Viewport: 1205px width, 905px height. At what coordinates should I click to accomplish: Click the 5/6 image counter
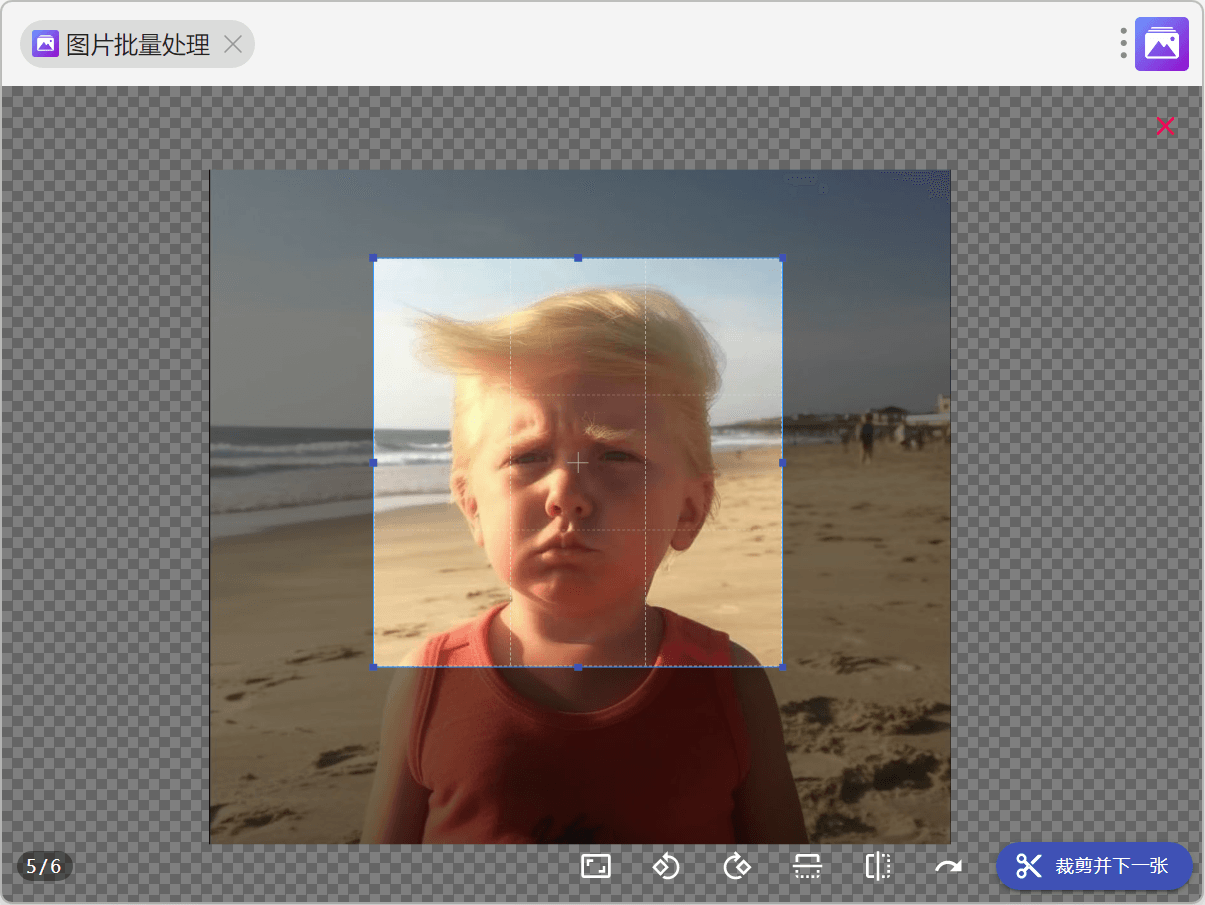coord(44,866)
